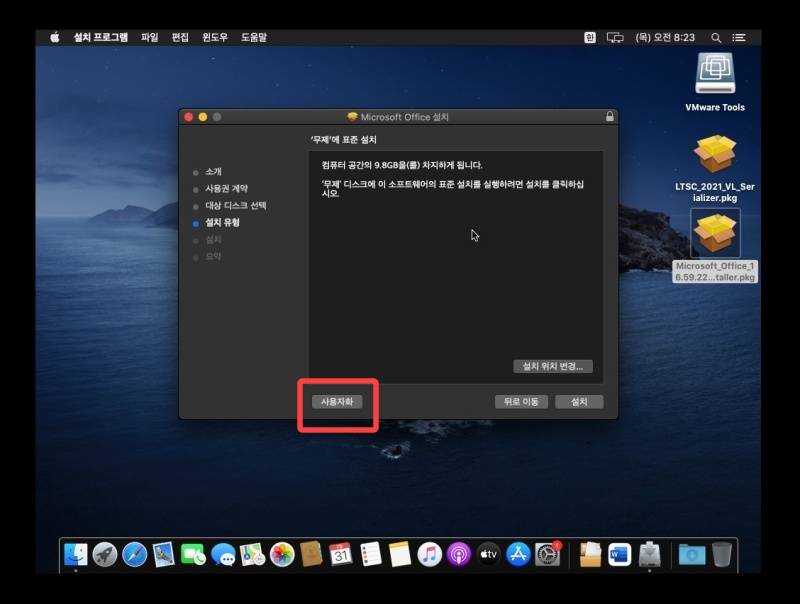The width and height of the screenshot is (800, 604).
Task: Open App Store from the Dock
Action: click(518, 555)
